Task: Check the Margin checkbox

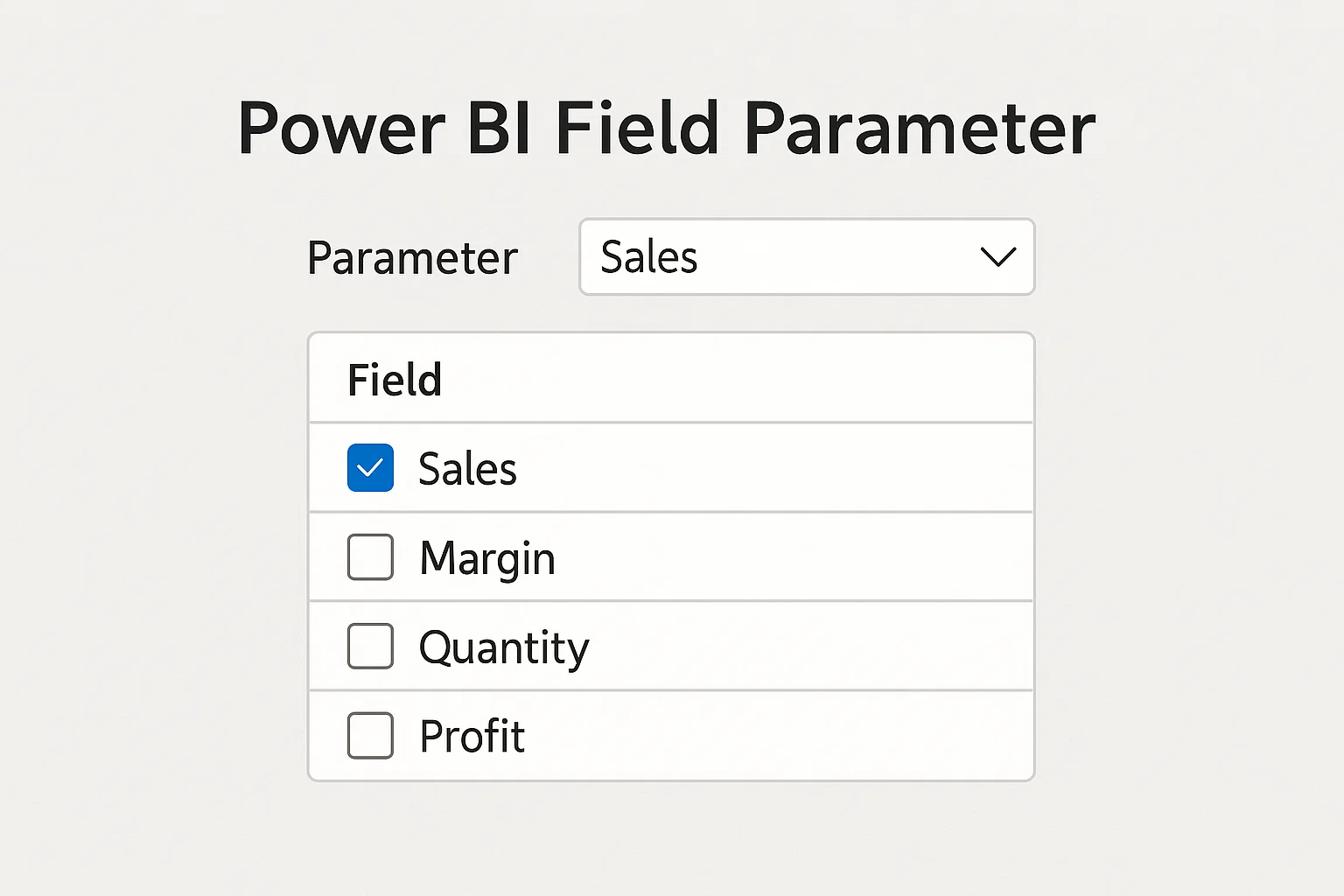Action: [x=370, y=557]
